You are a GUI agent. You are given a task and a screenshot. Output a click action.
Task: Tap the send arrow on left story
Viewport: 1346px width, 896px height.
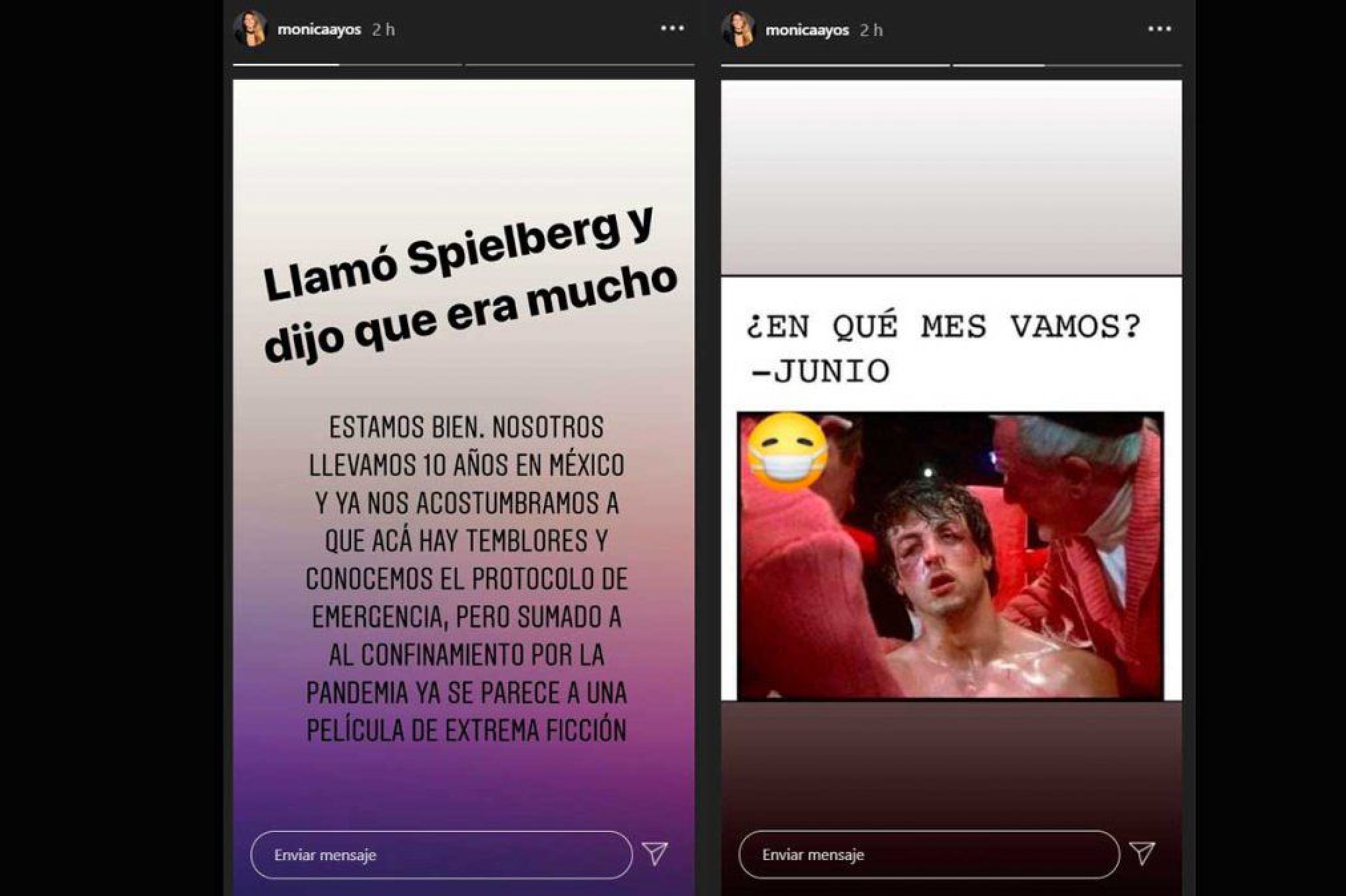coord(654,853)
